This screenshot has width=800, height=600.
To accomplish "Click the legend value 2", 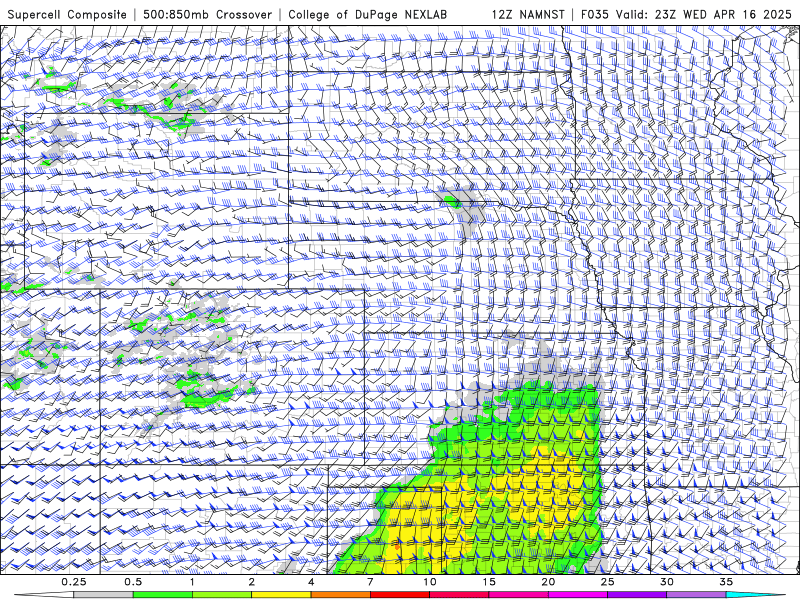I will click(252, 582).
